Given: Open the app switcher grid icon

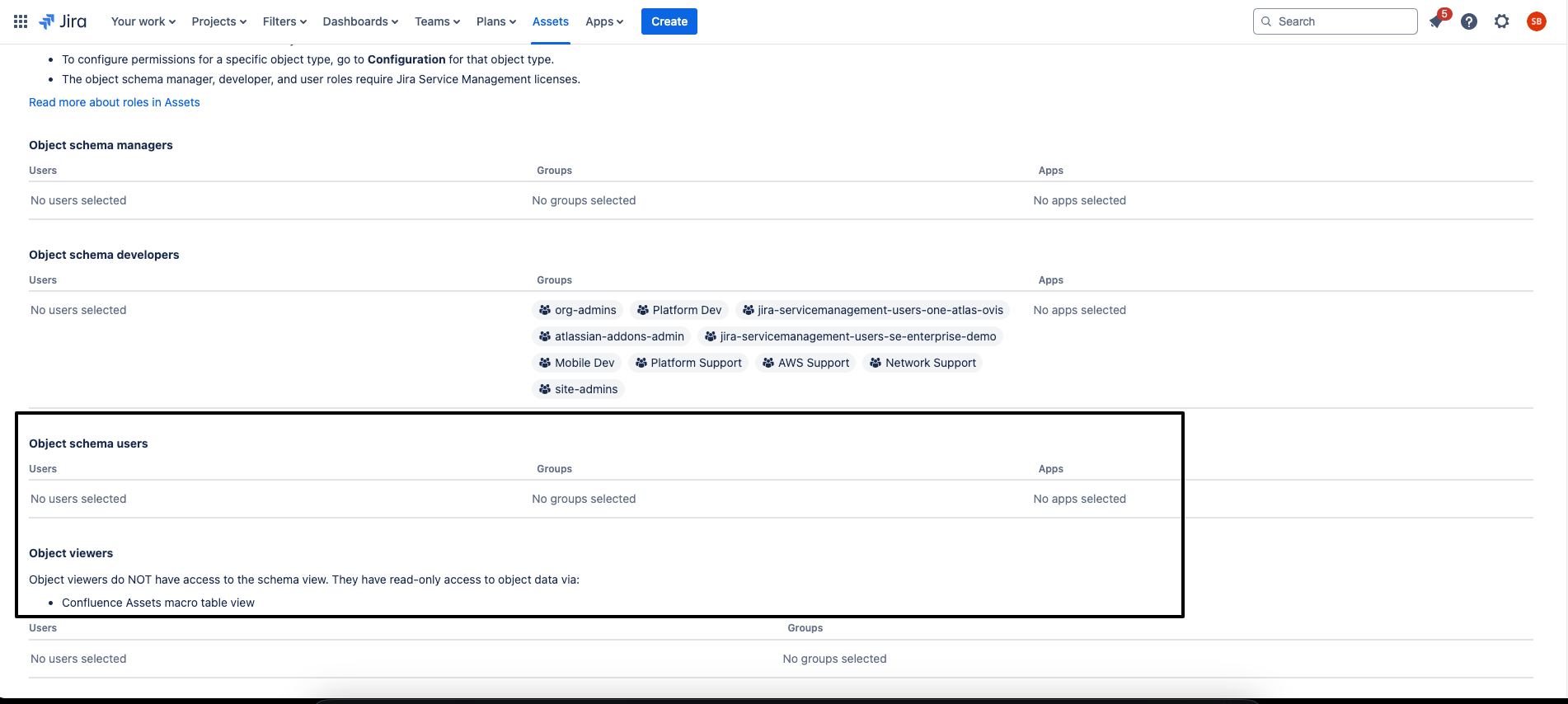Looking at the screenshot, I should pos(21,21).
